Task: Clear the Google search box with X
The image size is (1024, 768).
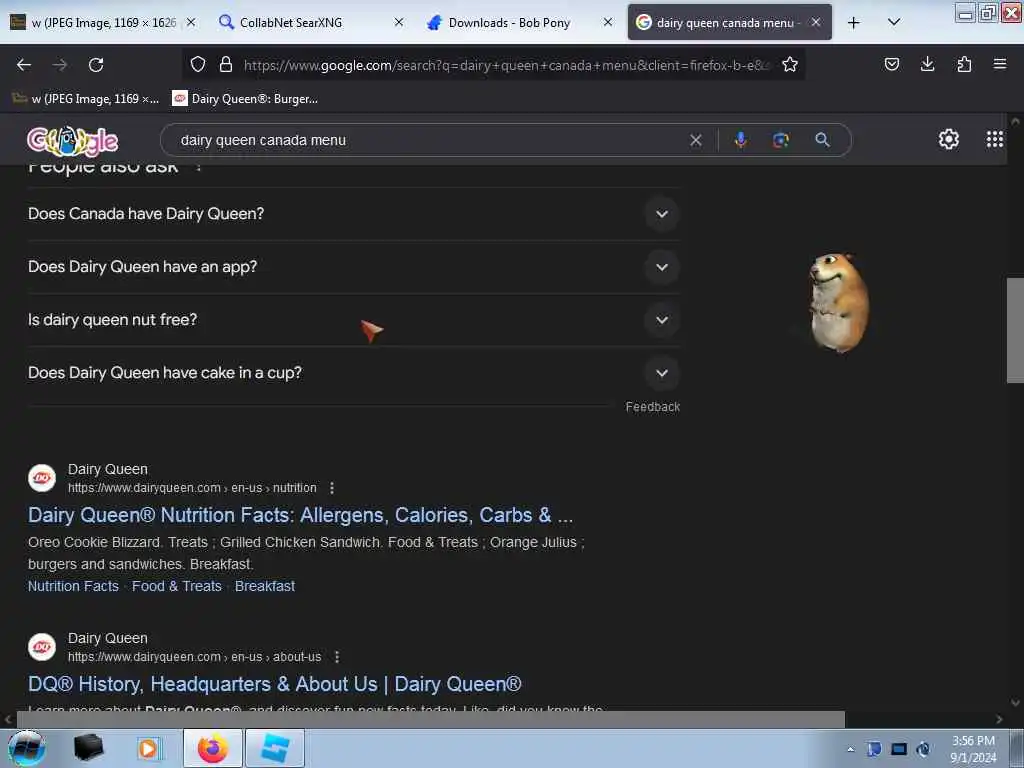Action: coord(696,140)
